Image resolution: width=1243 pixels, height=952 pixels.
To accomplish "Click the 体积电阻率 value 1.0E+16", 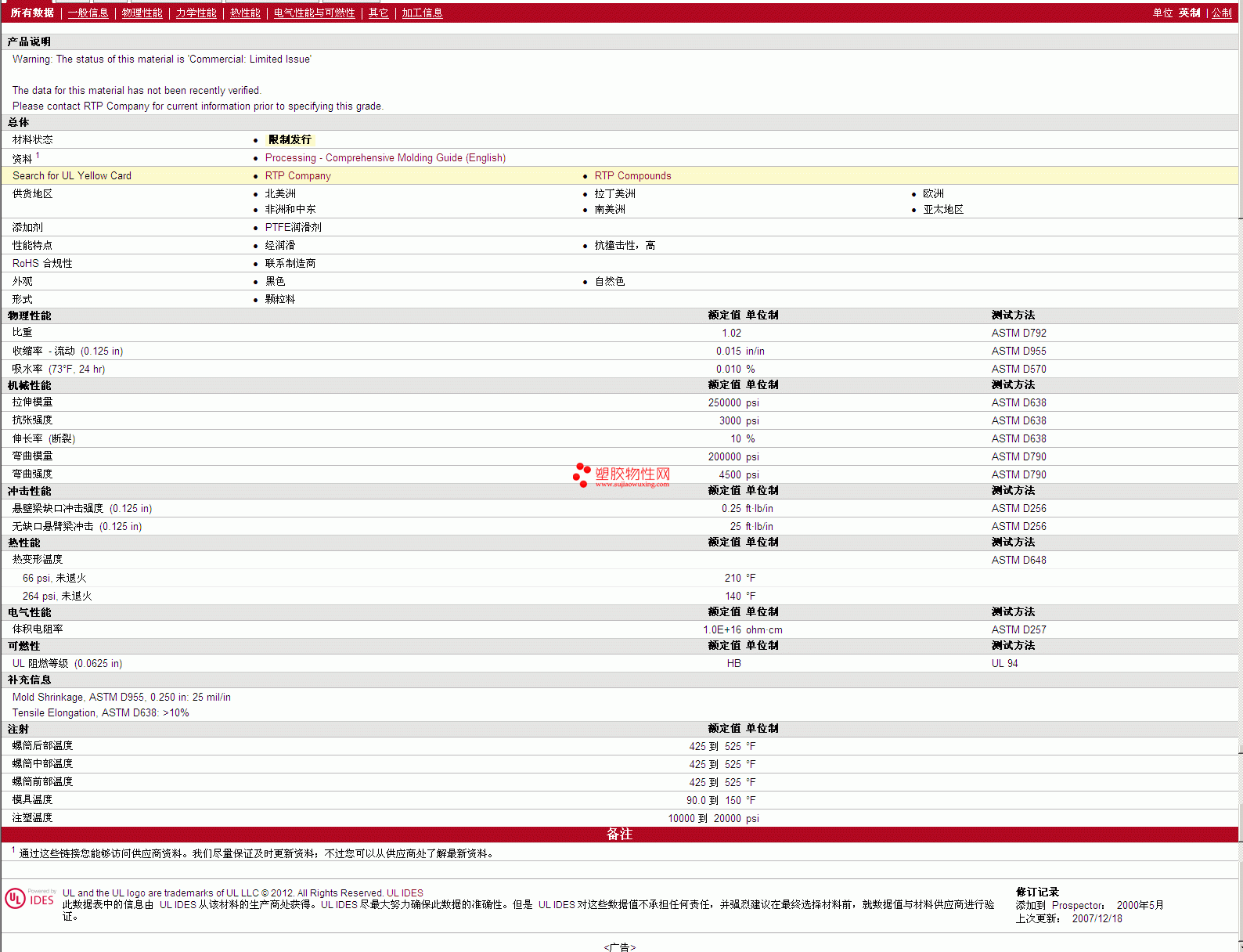I will [x=722, y=630].
